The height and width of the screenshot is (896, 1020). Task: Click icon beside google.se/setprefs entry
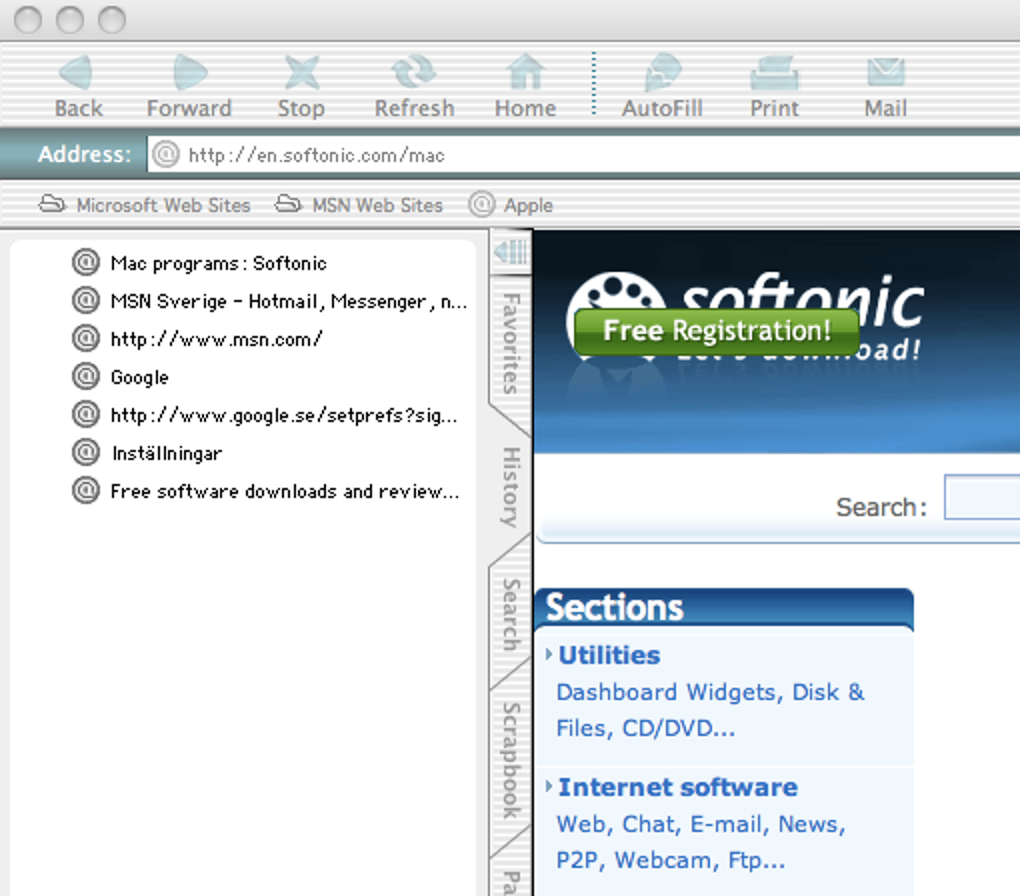[x=85, y=414]
